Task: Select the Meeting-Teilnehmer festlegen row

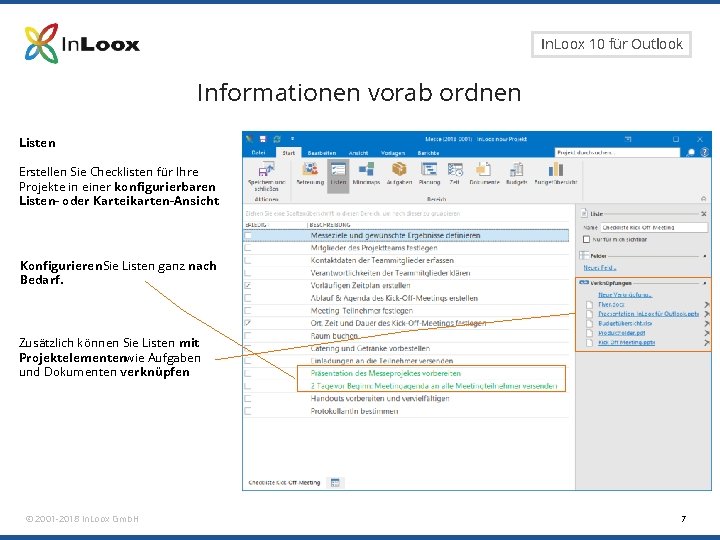Action: tap(406, 310)
